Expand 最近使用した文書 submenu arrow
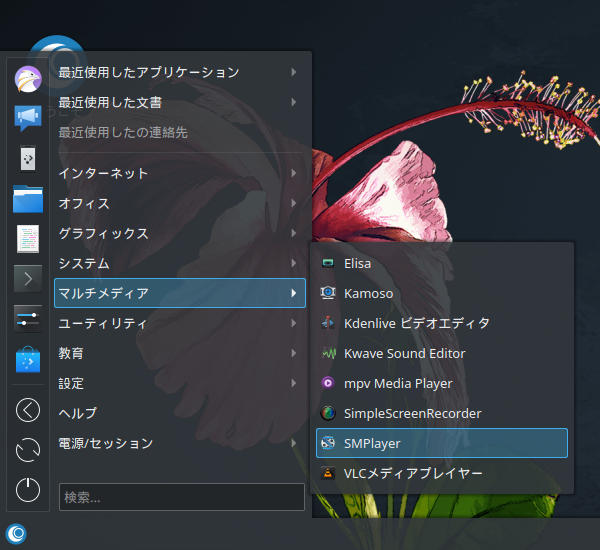 (293, 102)
